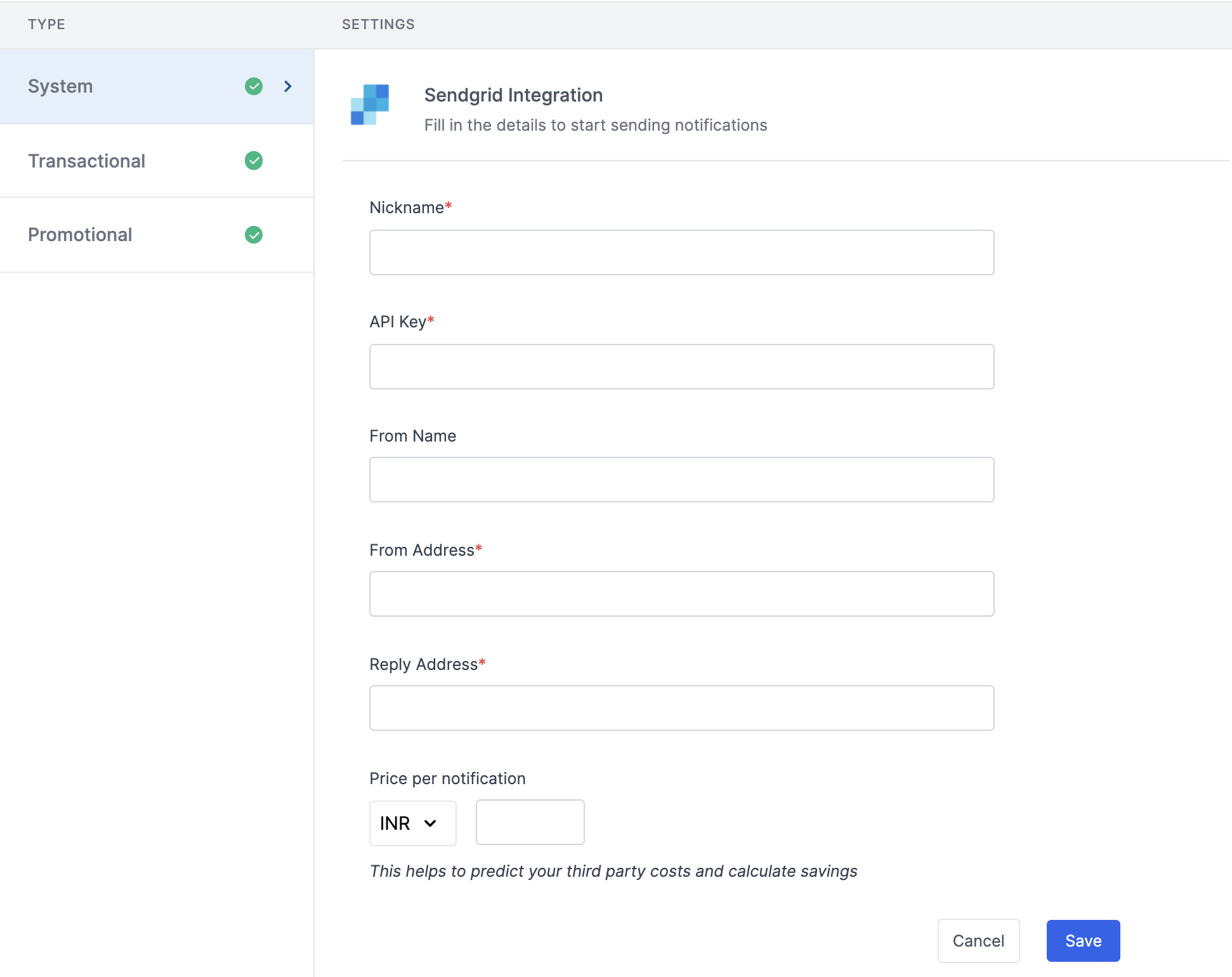Focus the From Address input field
1232x977 pixels.
(x=681, y=594)
